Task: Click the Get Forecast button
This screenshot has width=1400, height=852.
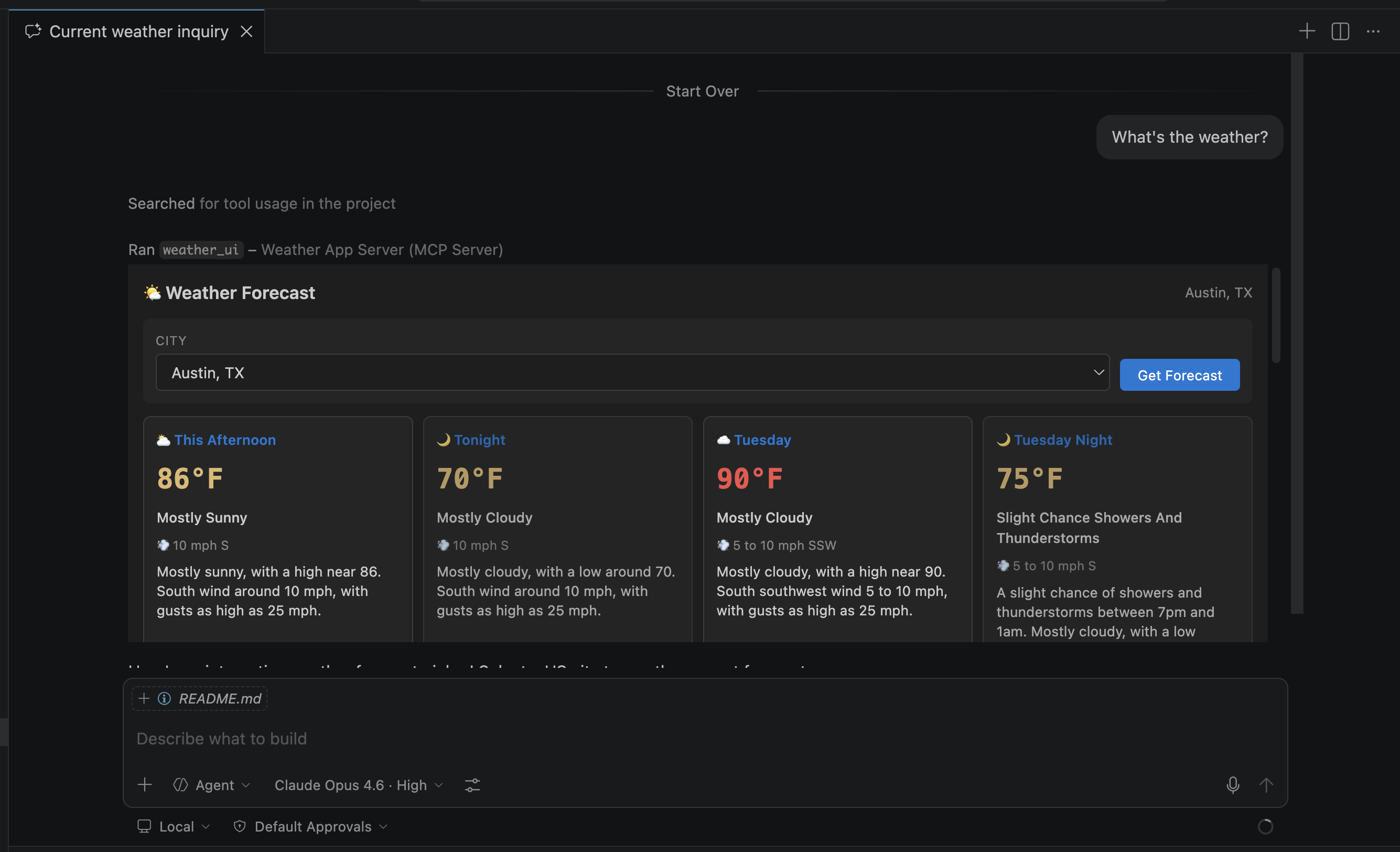Action: [1180, 375]
